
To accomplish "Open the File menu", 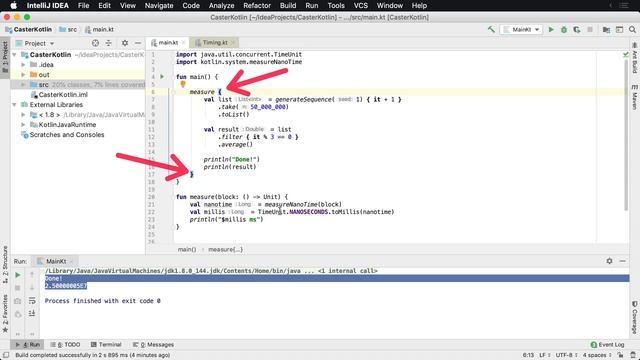I will tap(83, 5).
